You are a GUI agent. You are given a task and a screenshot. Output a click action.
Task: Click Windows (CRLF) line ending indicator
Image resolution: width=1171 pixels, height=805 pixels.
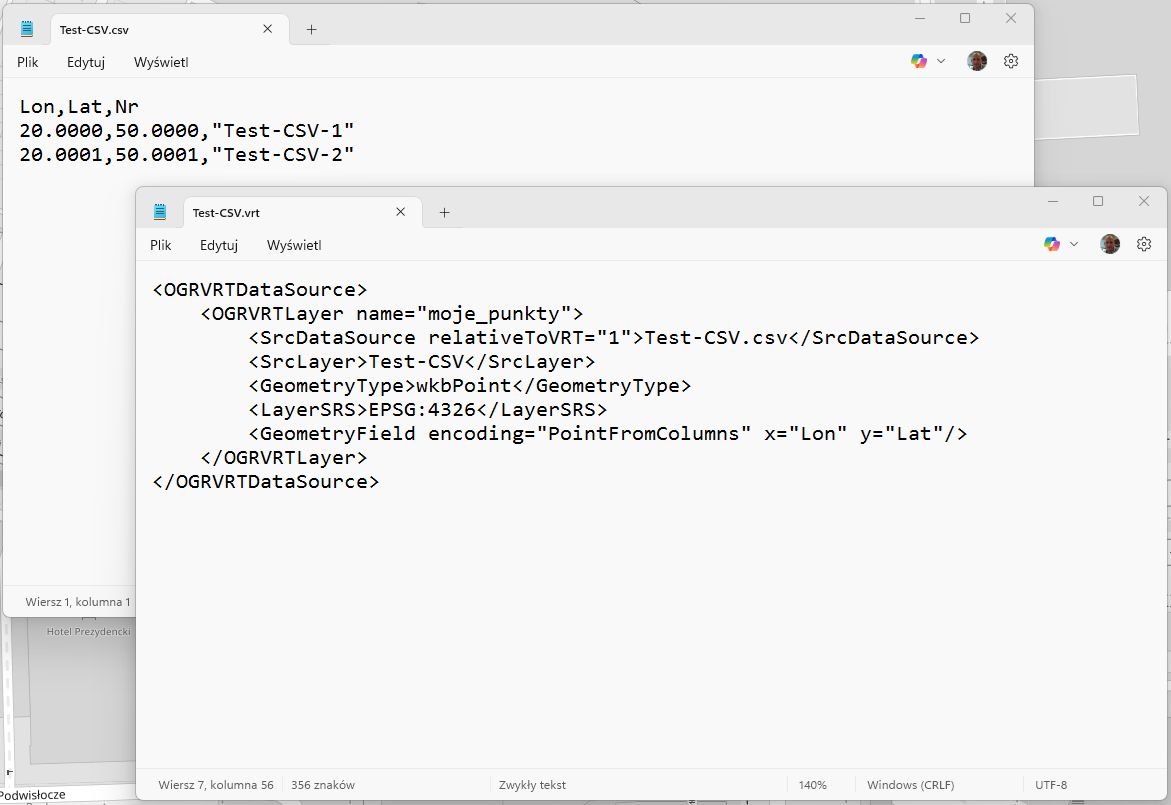click(x=906, y=785)
